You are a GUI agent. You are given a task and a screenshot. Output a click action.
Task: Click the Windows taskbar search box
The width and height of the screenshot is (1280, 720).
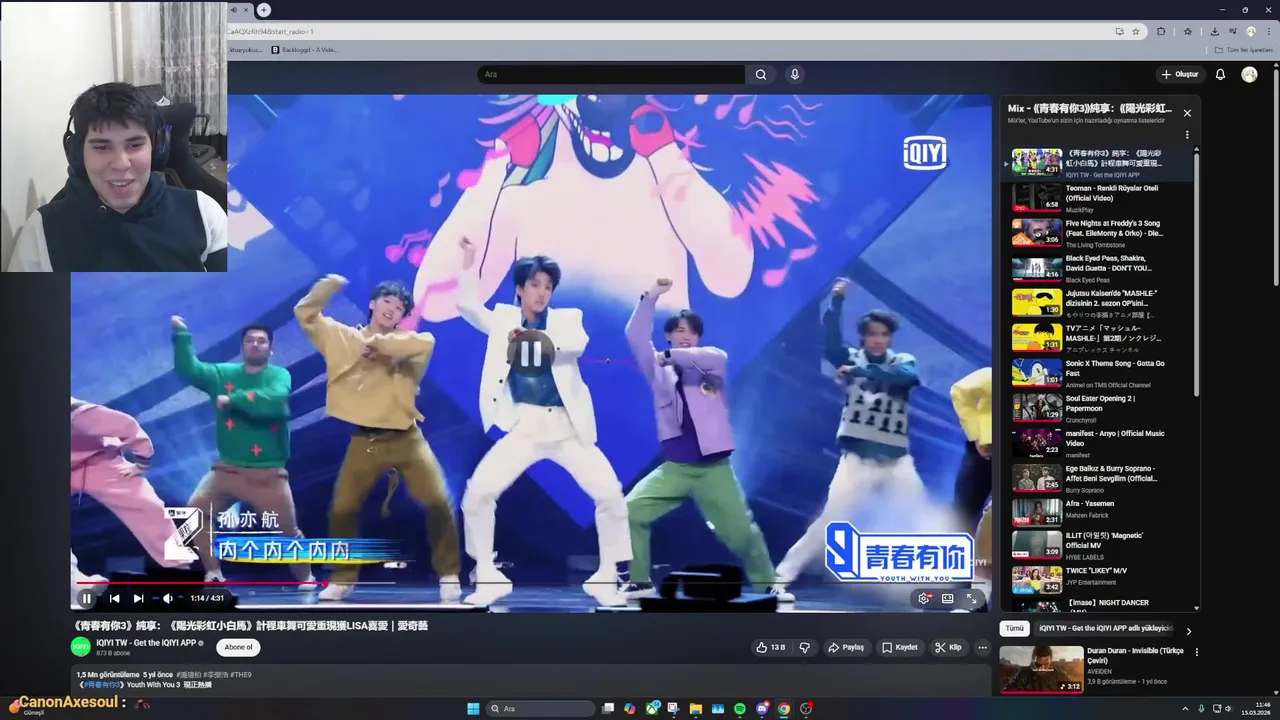coord(541,709)
